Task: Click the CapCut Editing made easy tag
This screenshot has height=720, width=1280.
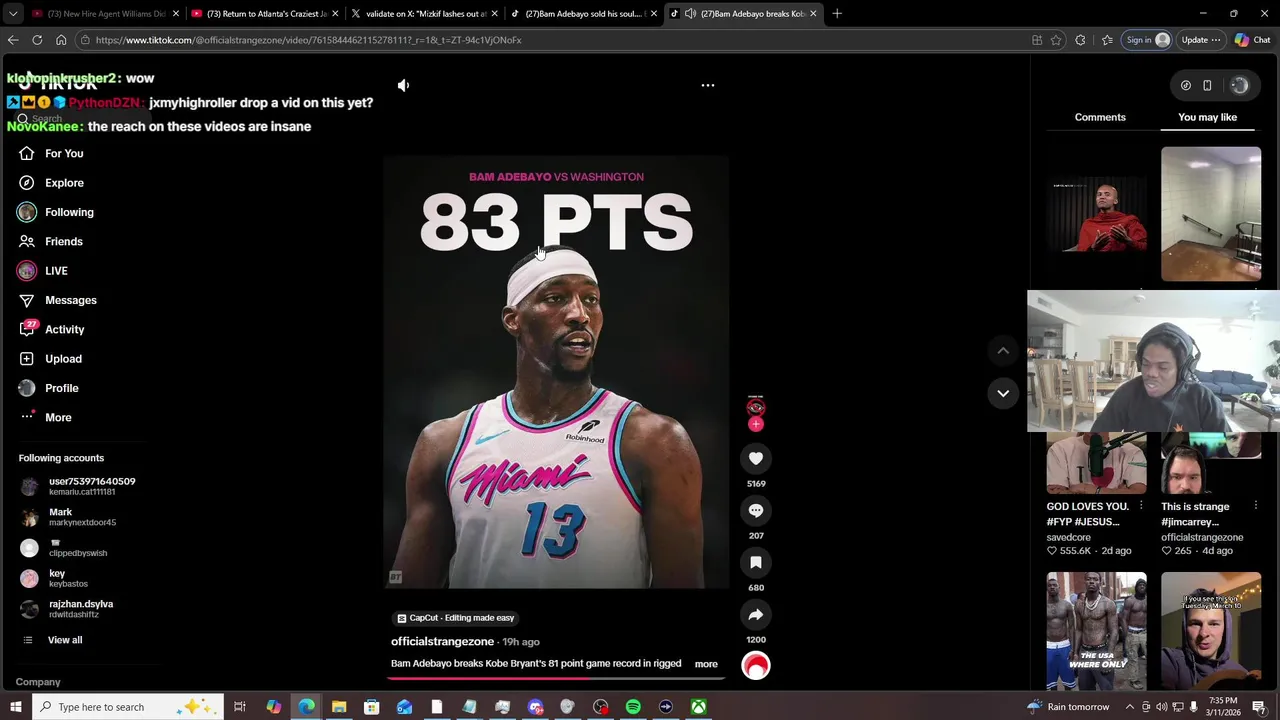Action: [x=456, y=618]
